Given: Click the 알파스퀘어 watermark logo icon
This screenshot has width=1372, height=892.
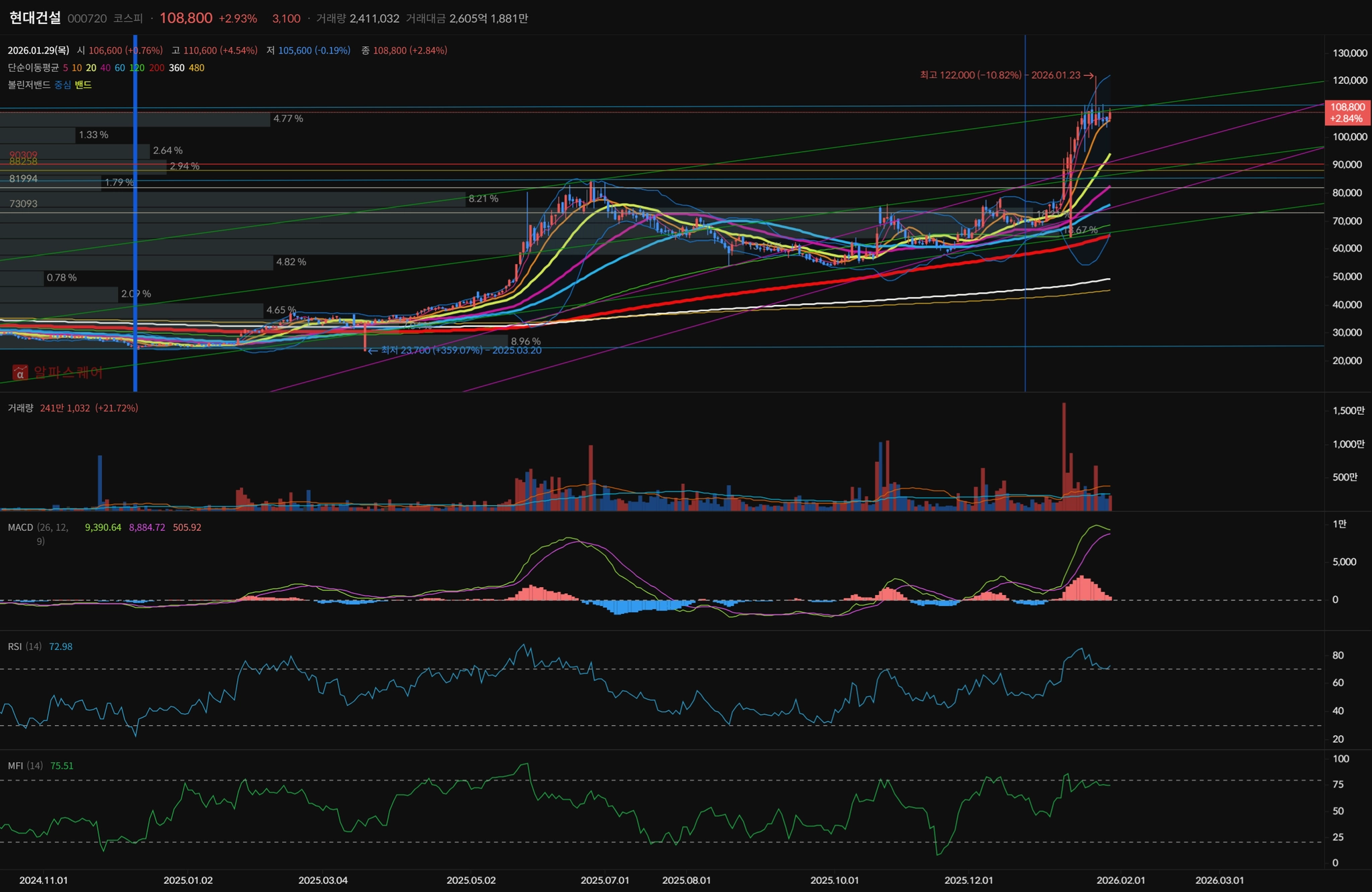Looking at the screenshot, I should tap(20, 373).
